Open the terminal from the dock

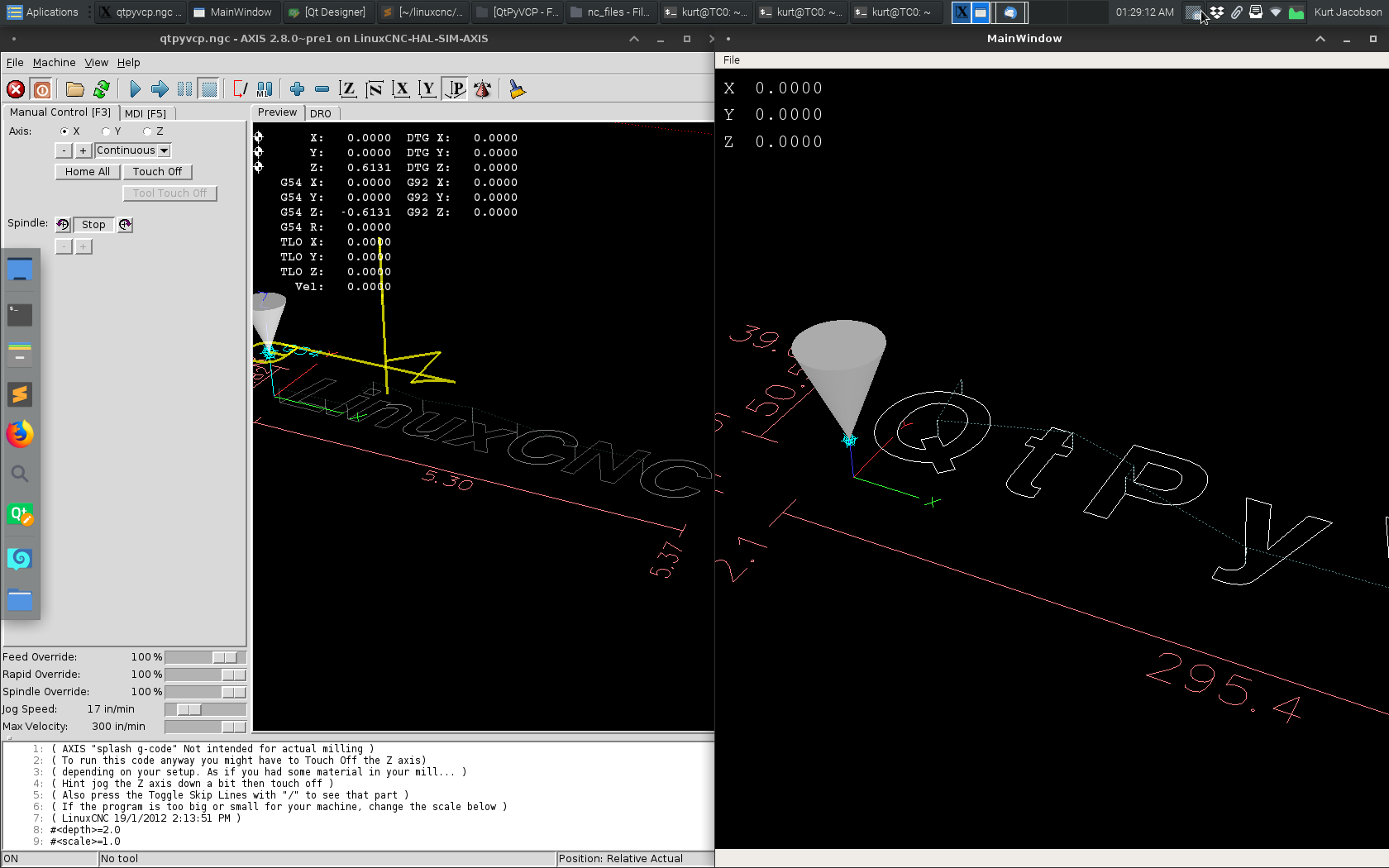(x=20, y=314)
